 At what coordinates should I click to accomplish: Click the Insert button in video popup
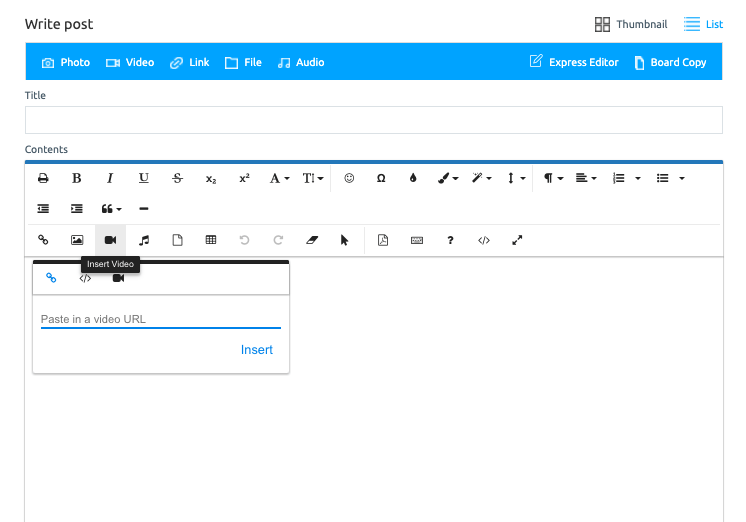pyautogui.click(x=256, y=350)
